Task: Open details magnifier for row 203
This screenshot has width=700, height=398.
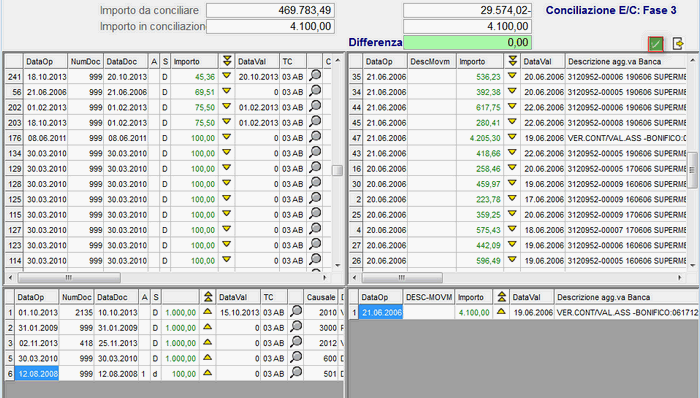Action: [x=315, y=121]
